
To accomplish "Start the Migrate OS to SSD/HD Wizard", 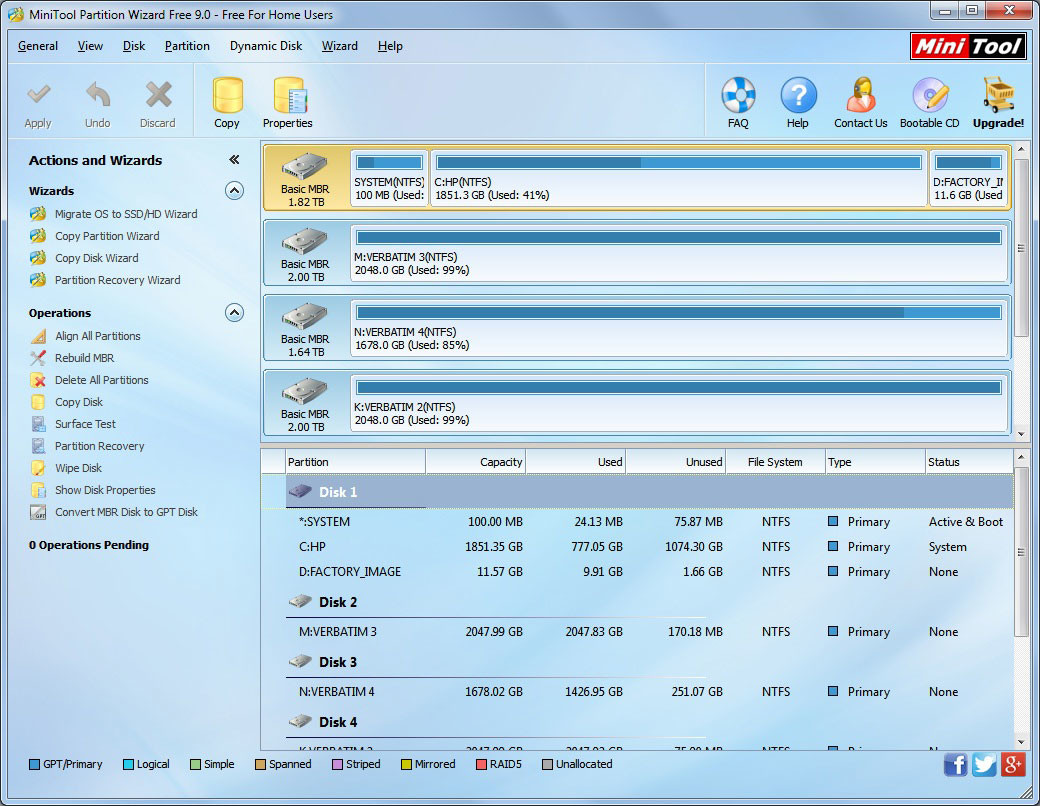I will pyautogui.click(x=125, y=214).
